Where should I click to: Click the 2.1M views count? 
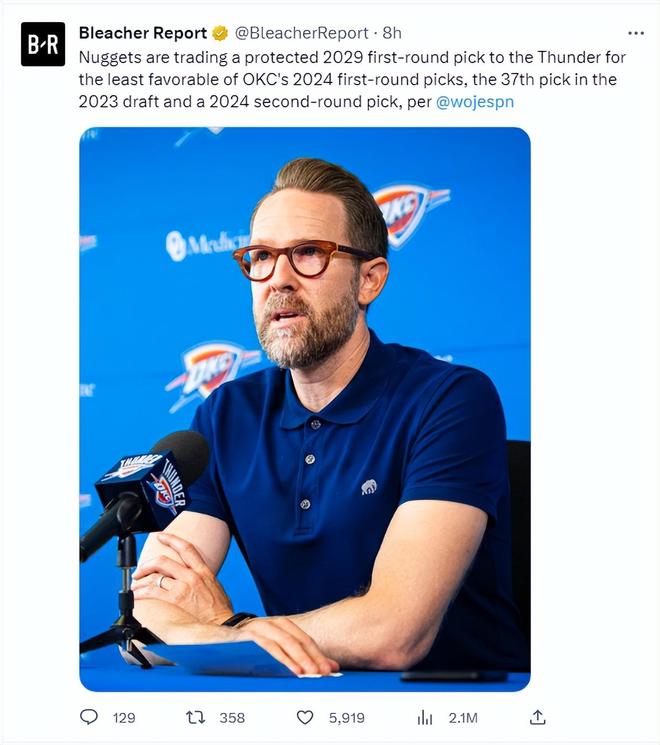pyautogui.click(x=463, y=717)
